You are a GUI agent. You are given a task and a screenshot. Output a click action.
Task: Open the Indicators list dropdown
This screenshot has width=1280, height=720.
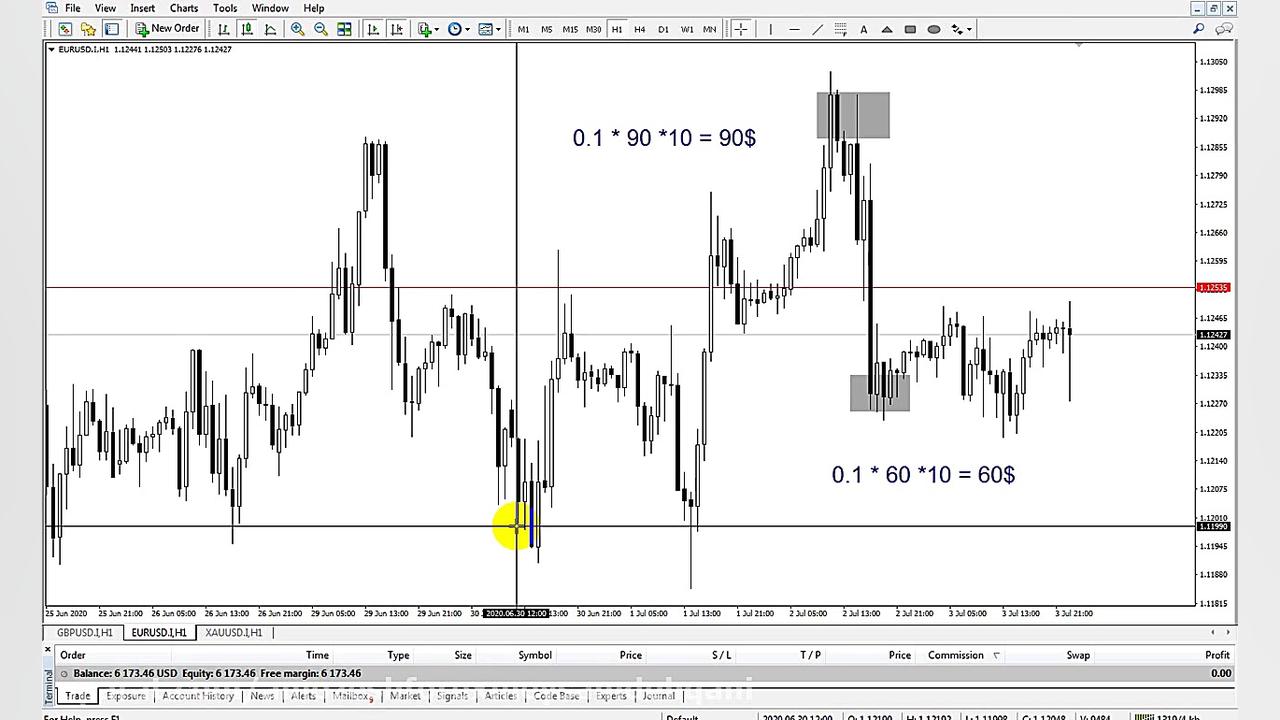point(428,29)
